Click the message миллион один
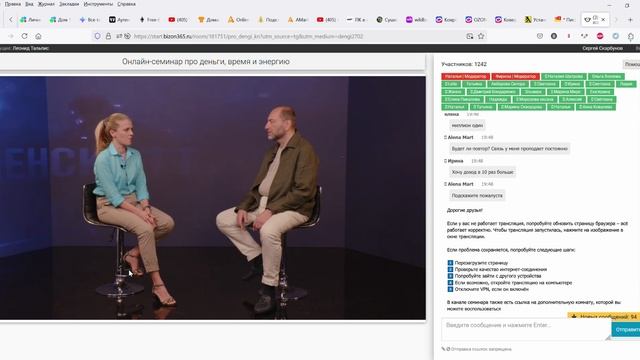 [x=467, y=126]
